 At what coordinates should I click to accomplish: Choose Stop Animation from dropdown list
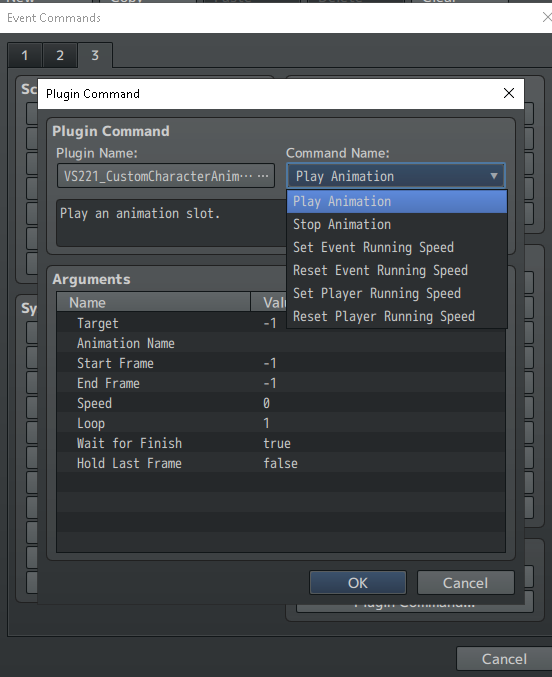(x=397, y=225)
